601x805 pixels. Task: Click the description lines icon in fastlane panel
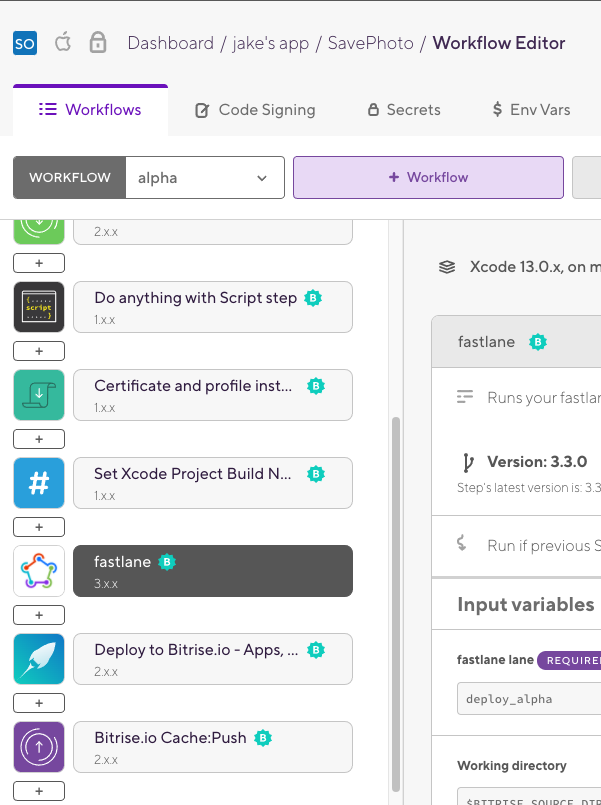465,397
